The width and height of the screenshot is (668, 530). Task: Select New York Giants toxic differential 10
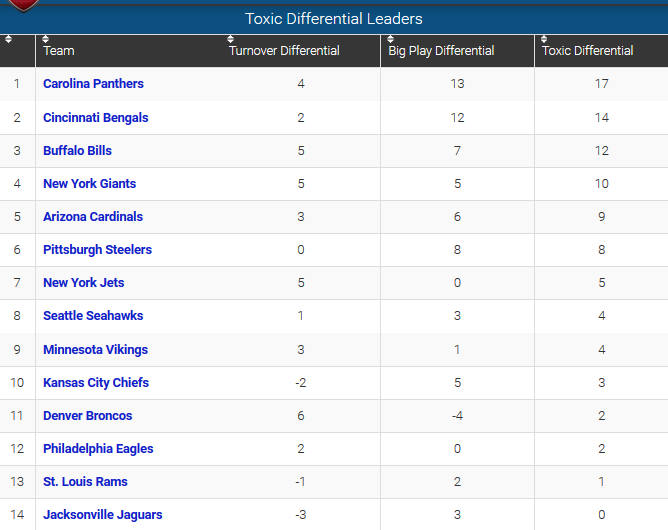602,184
